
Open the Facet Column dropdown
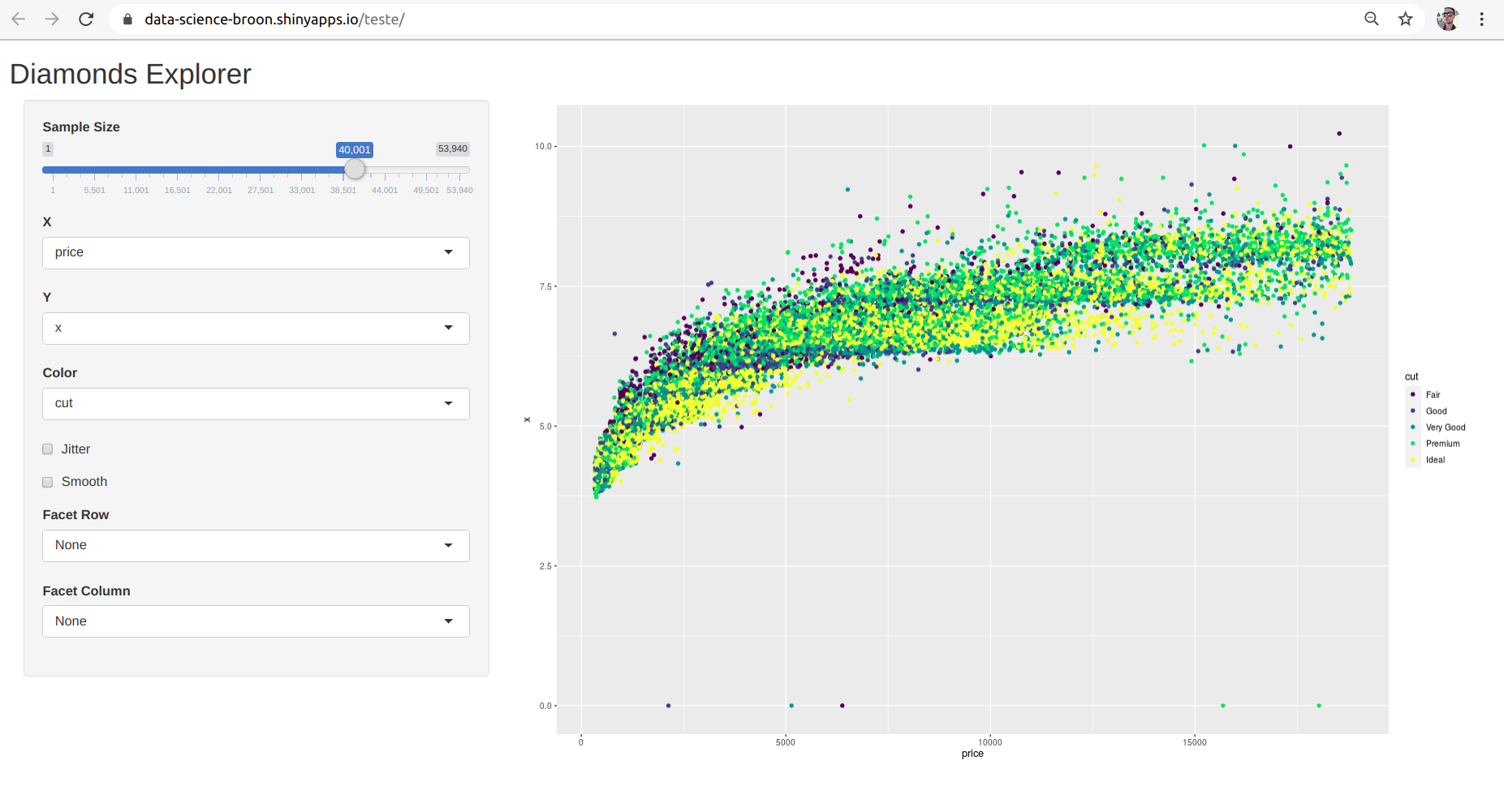(x=256, y=621)
